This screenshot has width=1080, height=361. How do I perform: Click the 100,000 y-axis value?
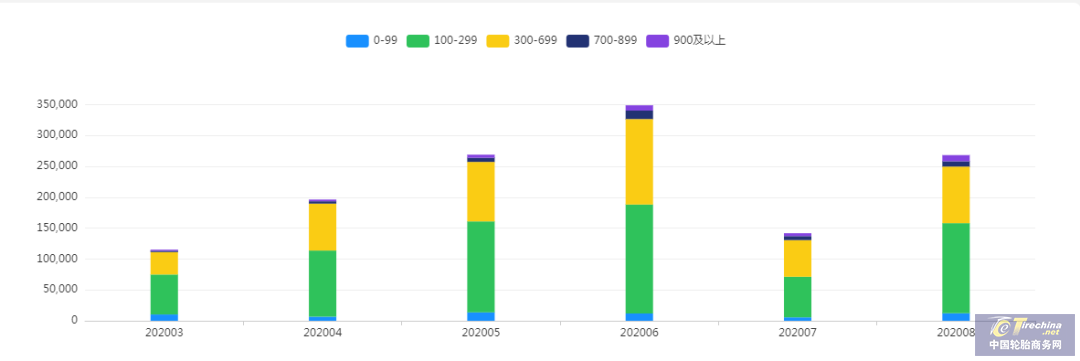pyautogui.click(x=56, y=259)
